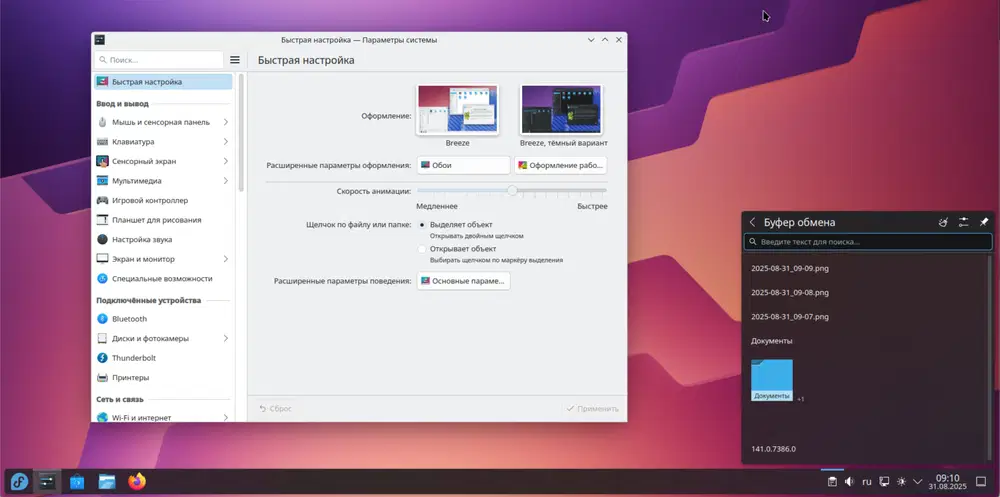Expand the Сенсорный экран chevron
This screenshot has width=1000, height=497.
(226, 161)
